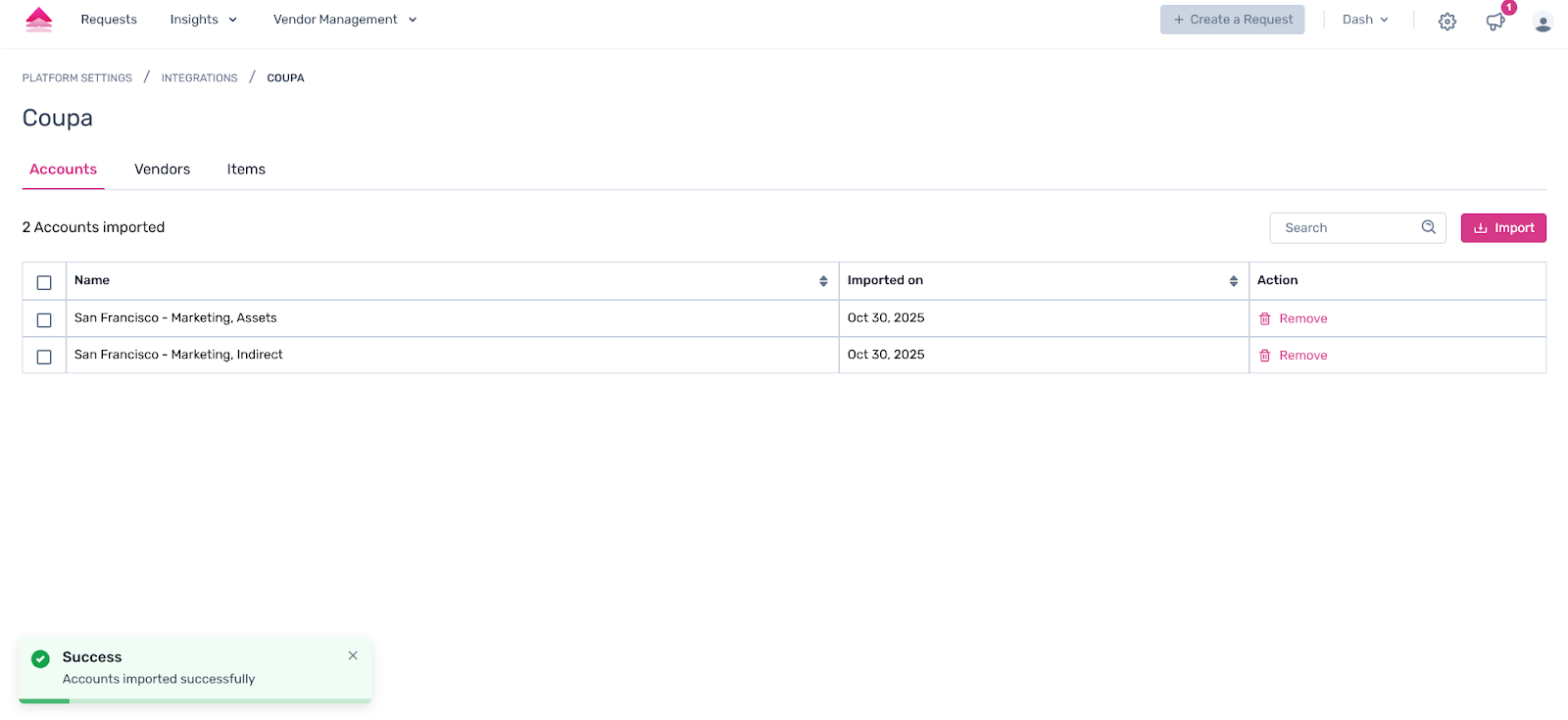The width and height of the screenshot is (1568, 720).
Task: Open the settings gear icon
Action: [x=1447, y=22]
